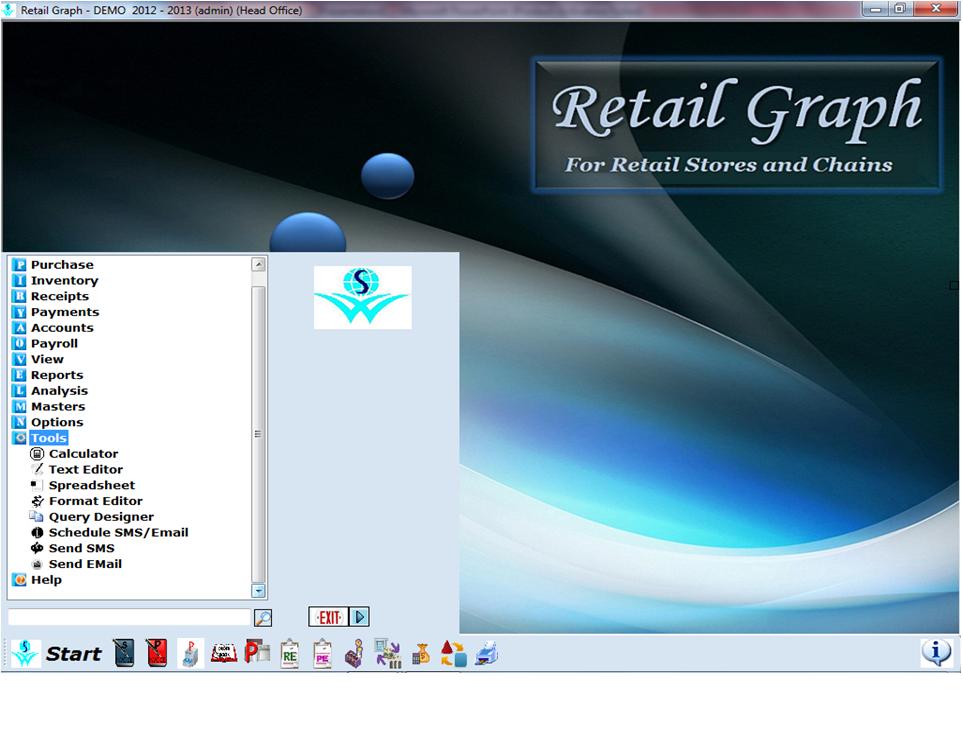
Task: Expand the Payments menu
Action: click(x=65, y=312)
